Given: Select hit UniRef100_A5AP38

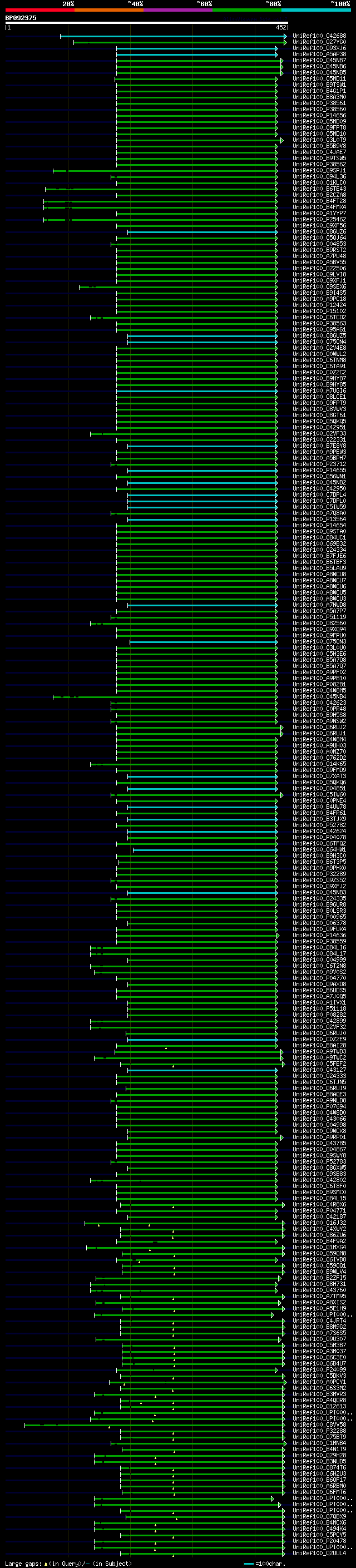Looking at the screenshot, I should tap(319, 54).
